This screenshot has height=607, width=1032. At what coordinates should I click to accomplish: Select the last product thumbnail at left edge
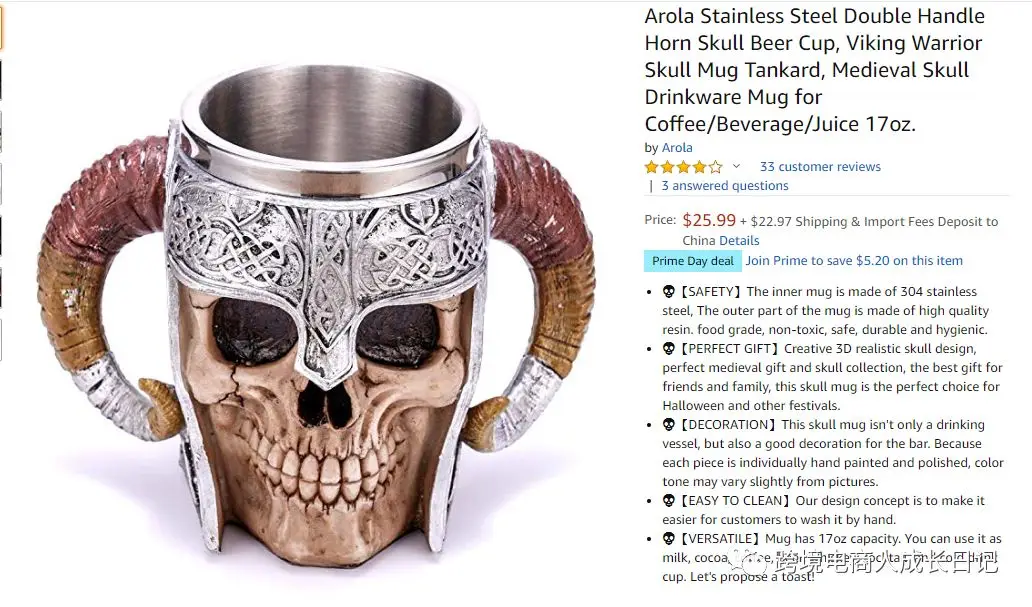(x=1, y=340)
